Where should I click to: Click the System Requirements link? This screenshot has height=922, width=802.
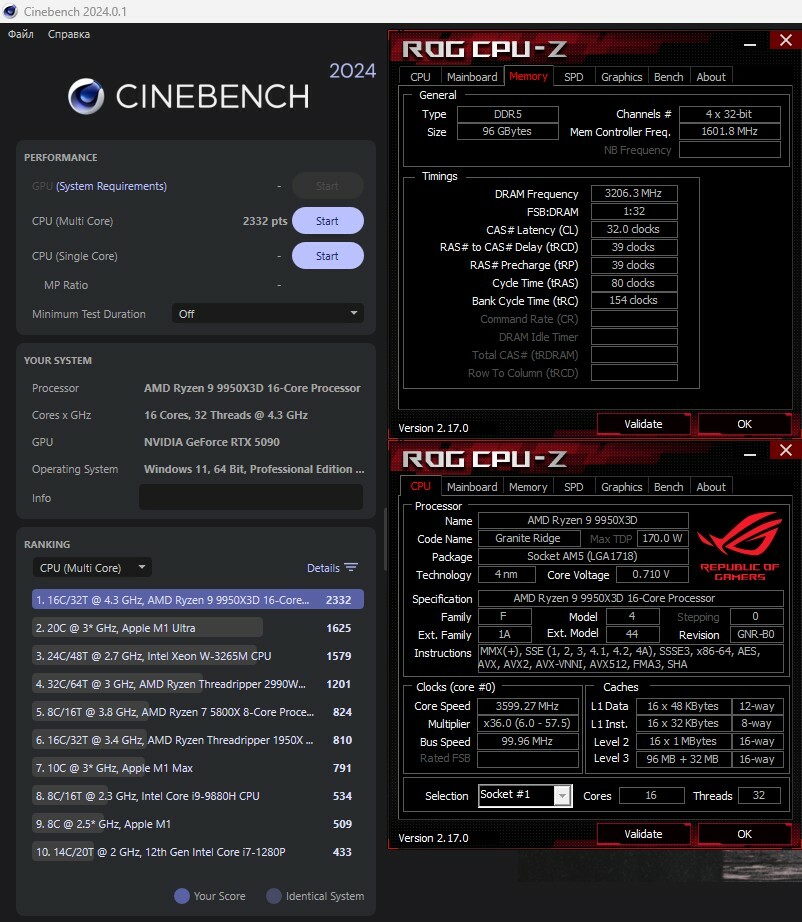(x=111, y=186)
